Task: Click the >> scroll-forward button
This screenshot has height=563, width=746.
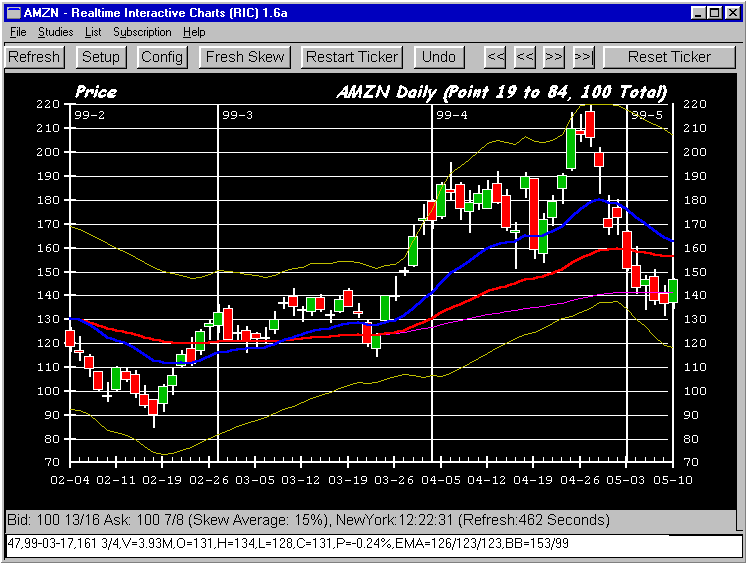Action: click(553, 57)
